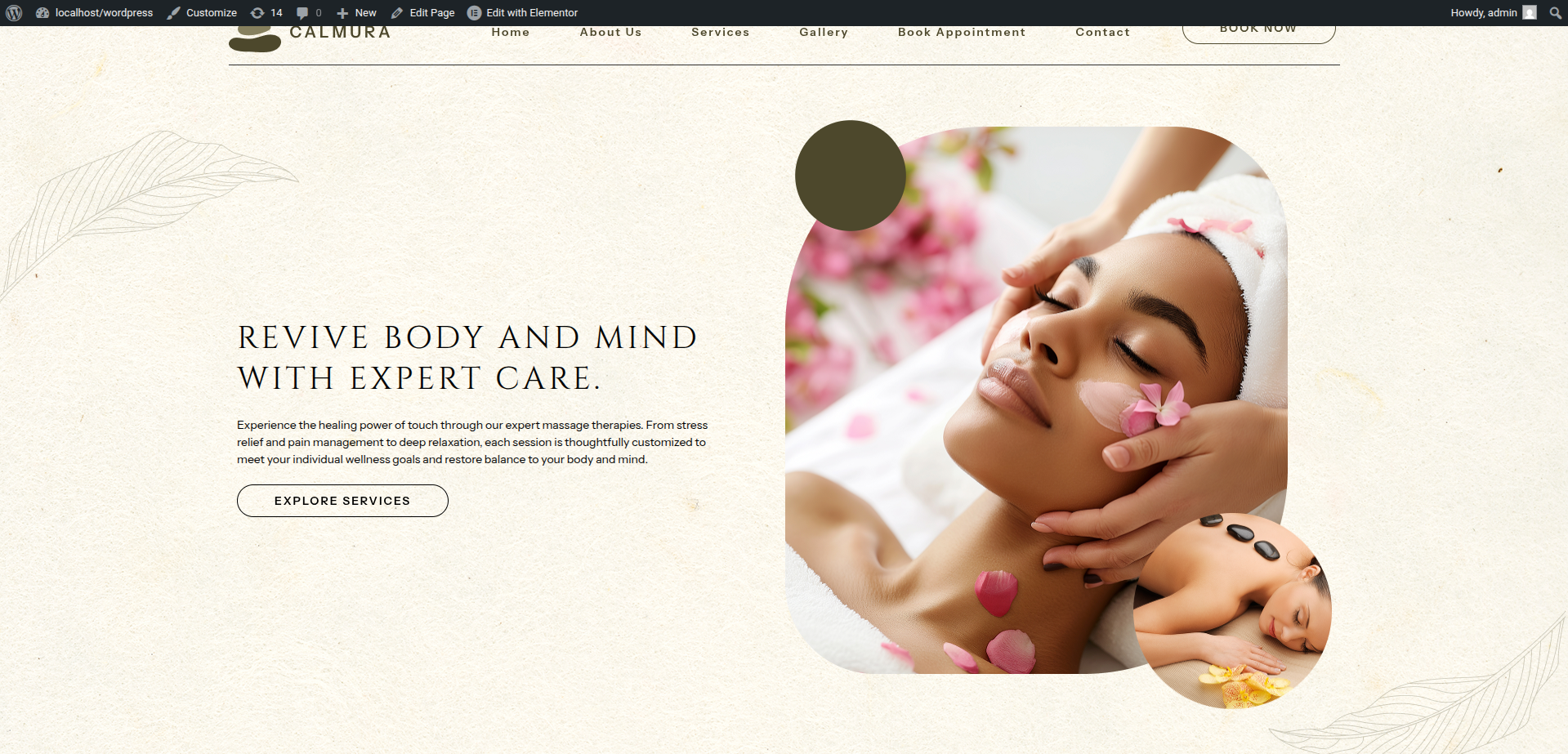
Task: Click the round hot stone massage image
Action: 1232,611
